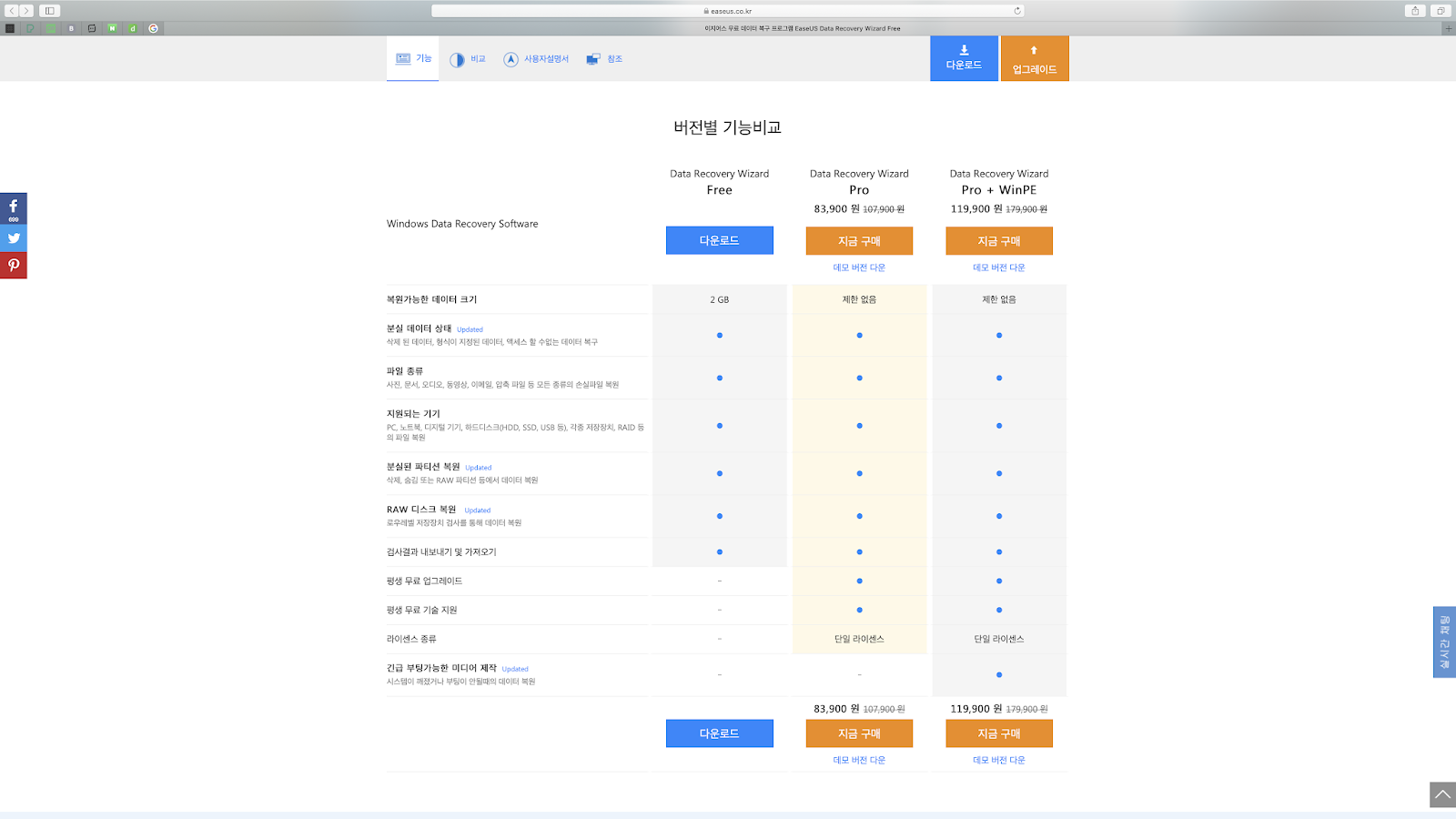The width and height of the screenshot is (1456, 819).
Task: Click orange 업그레이드 button in top bar
Action: [x=1035, y=58]
